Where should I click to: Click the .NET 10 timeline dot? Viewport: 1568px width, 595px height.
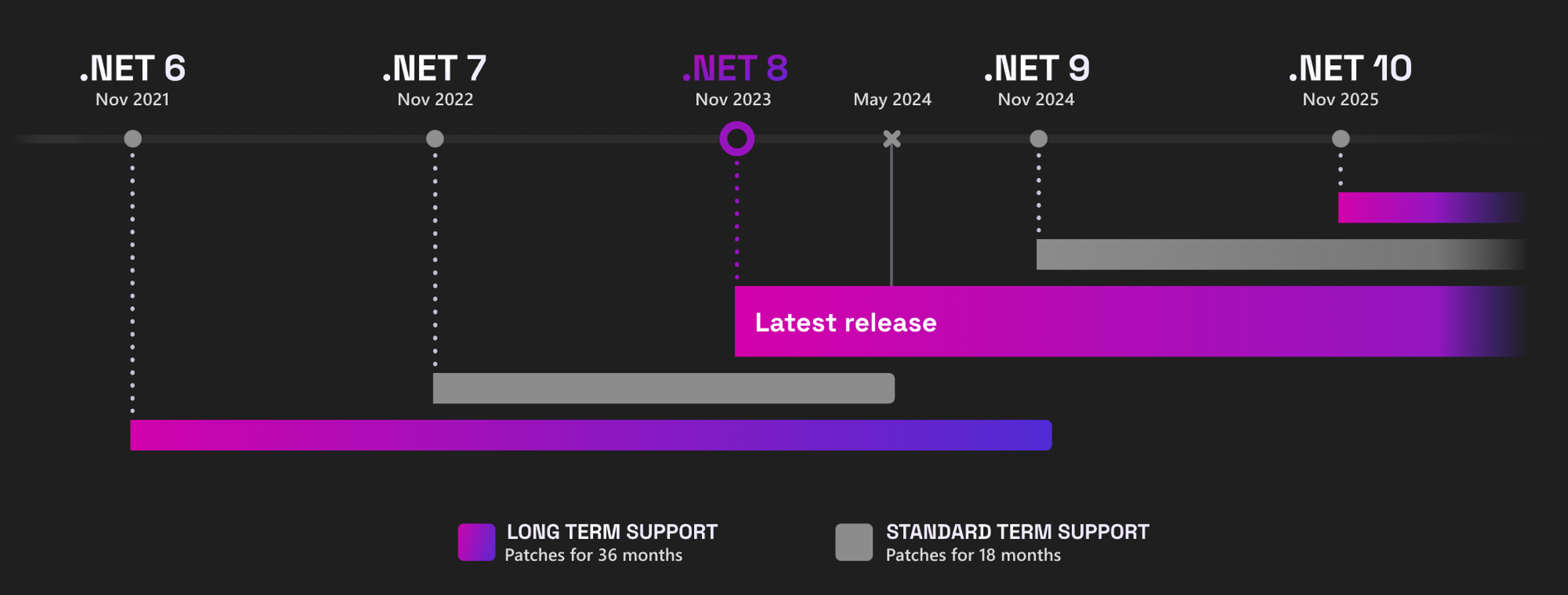pos(1341,138)
